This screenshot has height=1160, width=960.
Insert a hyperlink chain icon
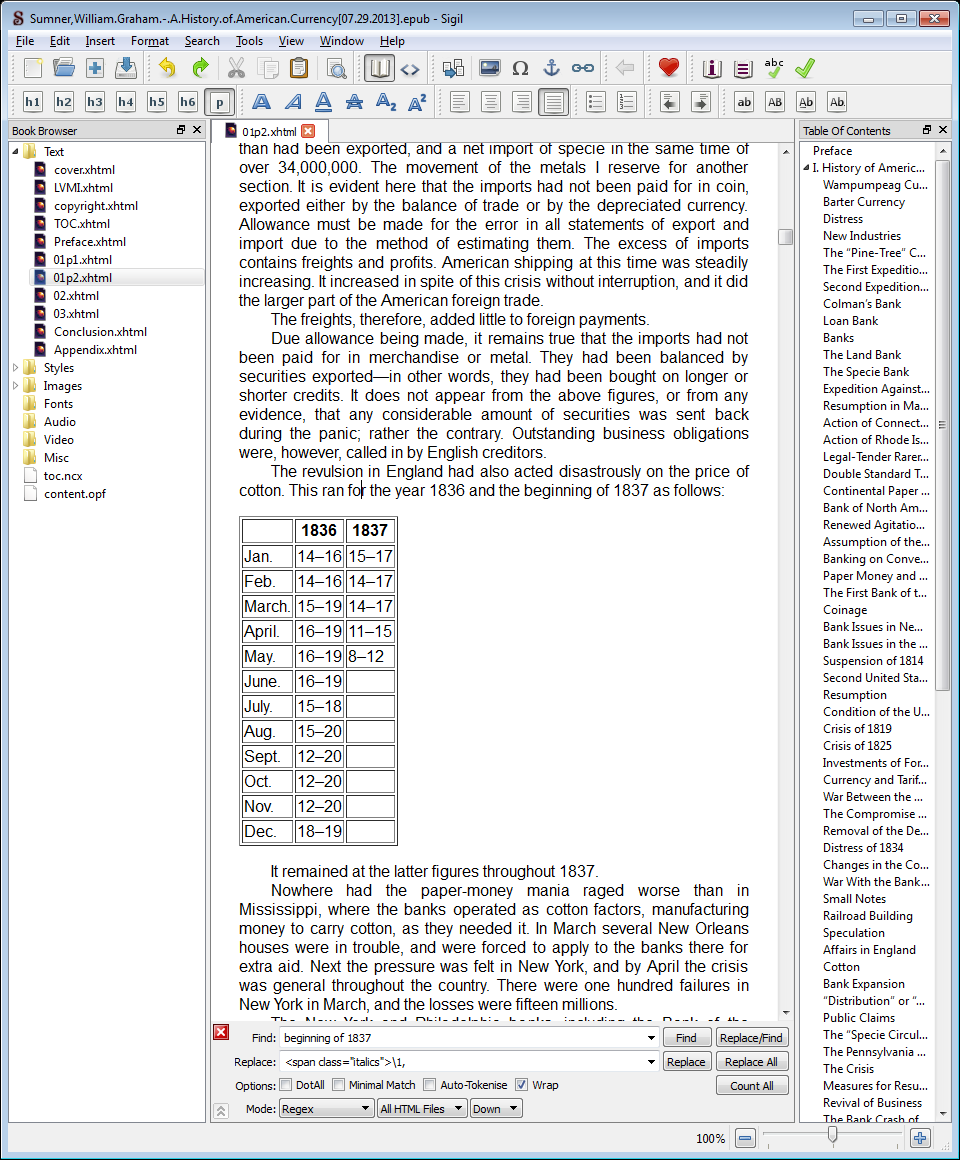click(x=583, y=69)
